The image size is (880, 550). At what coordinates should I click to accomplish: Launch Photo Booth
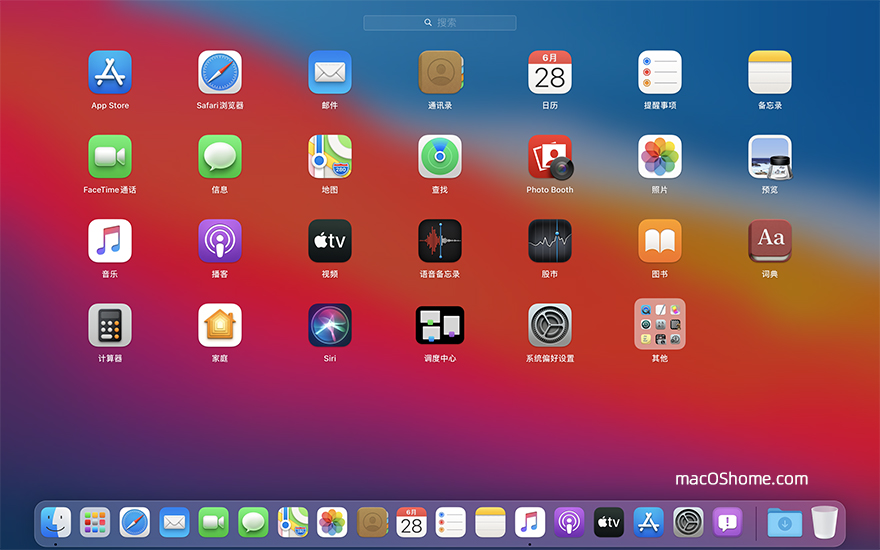point(550,157)
